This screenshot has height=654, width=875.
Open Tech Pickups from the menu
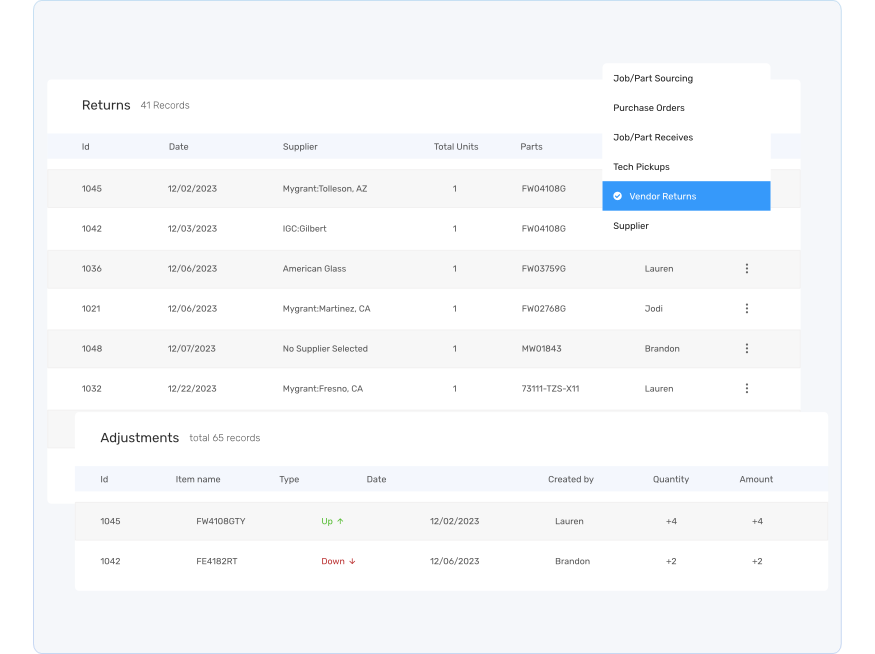tap(641, 167)
